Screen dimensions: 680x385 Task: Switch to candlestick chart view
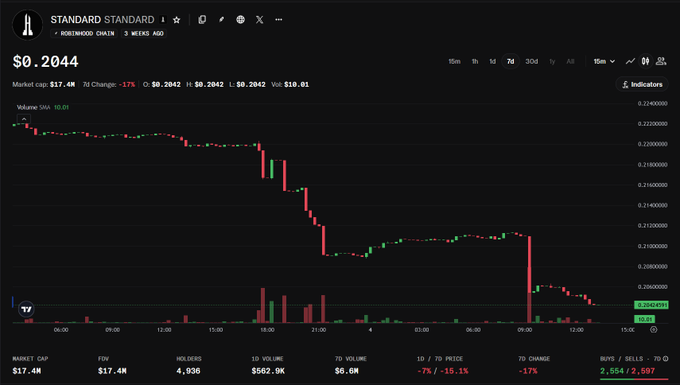tap(645, 62)
